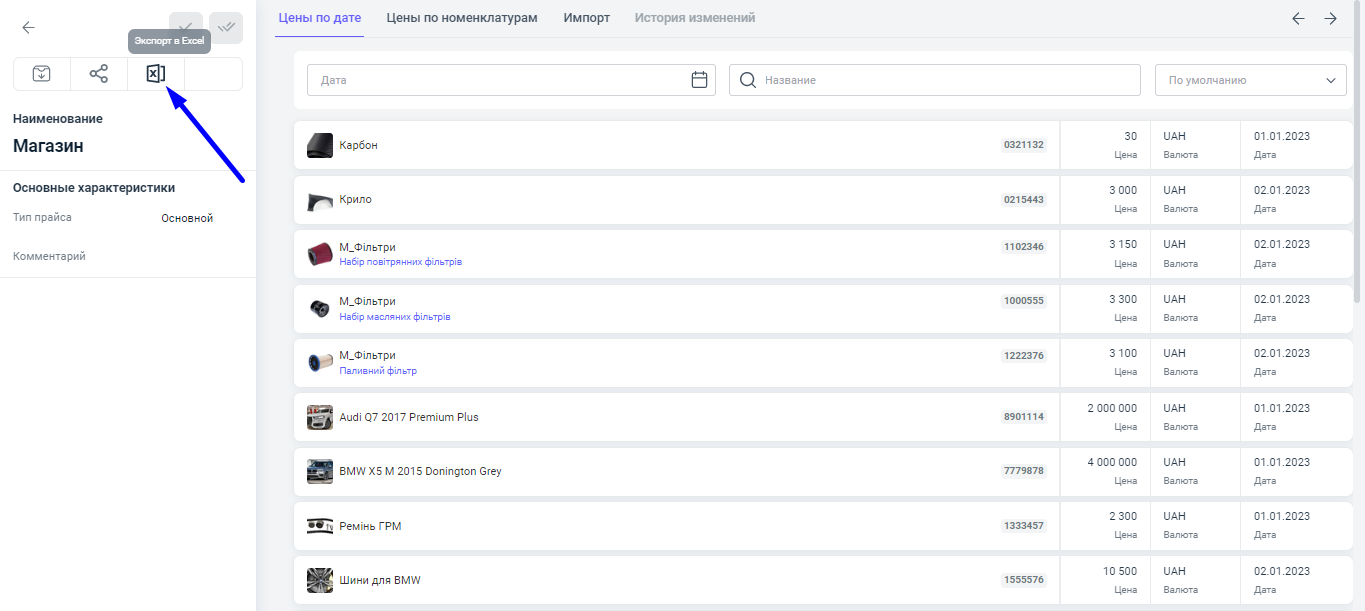Click the magnifier icon in Название search
The width and height of the screenshot is (1365, 611).
pyautogui.click(x=748, y=80)
